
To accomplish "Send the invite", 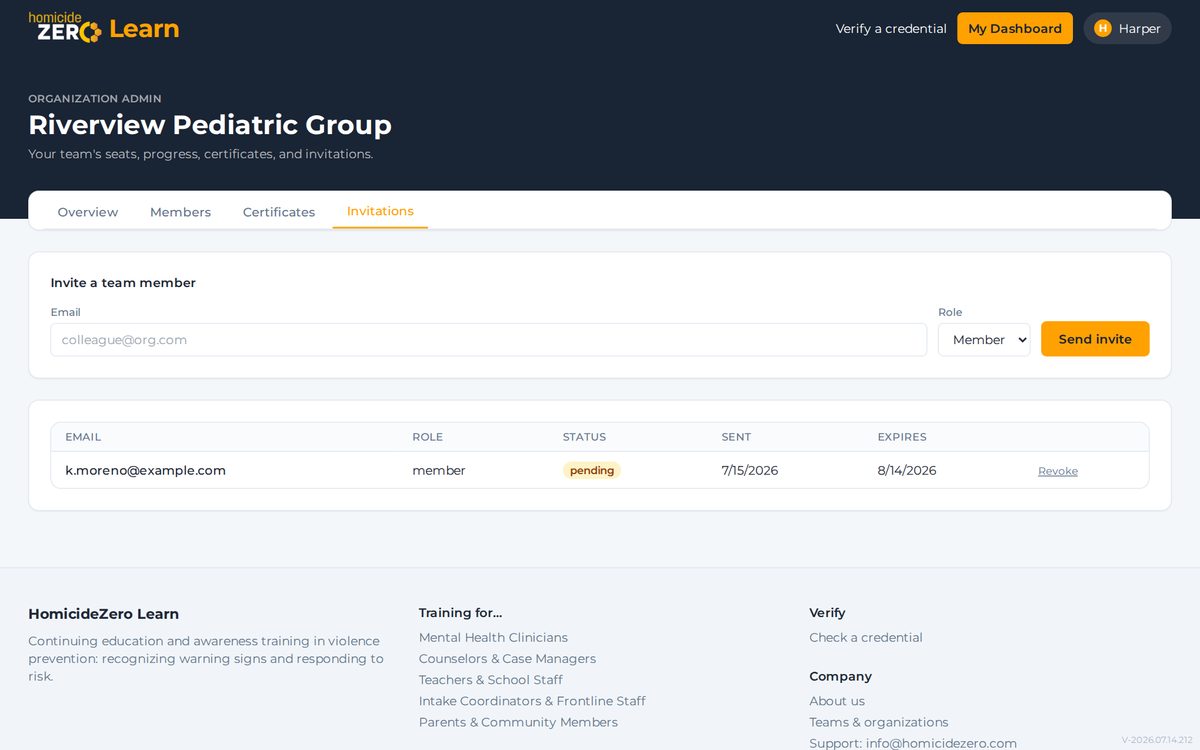I will (x=1095, y=339).
